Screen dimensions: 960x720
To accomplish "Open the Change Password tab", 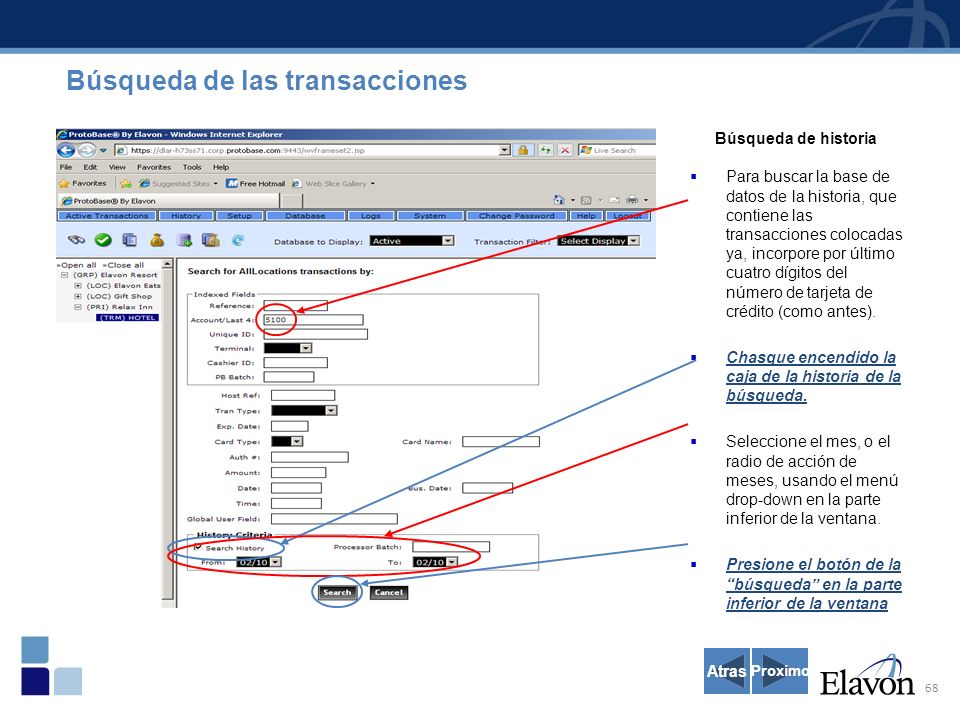I will point(516,216).
